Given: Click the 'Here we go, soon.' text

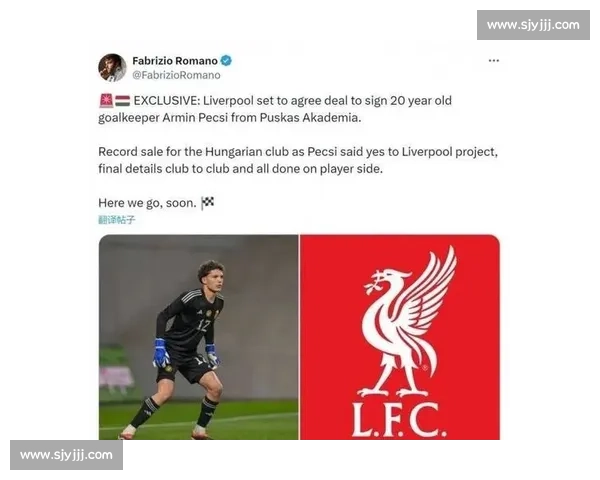Looking at the screenshot, I should 147,203.
